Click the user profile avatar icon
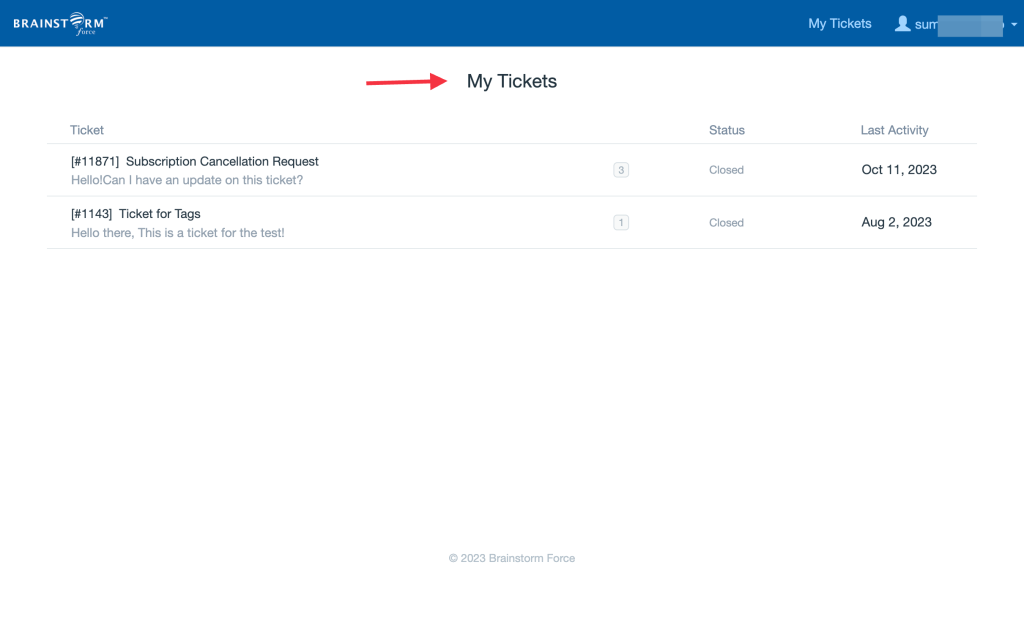 coord(902,24)
